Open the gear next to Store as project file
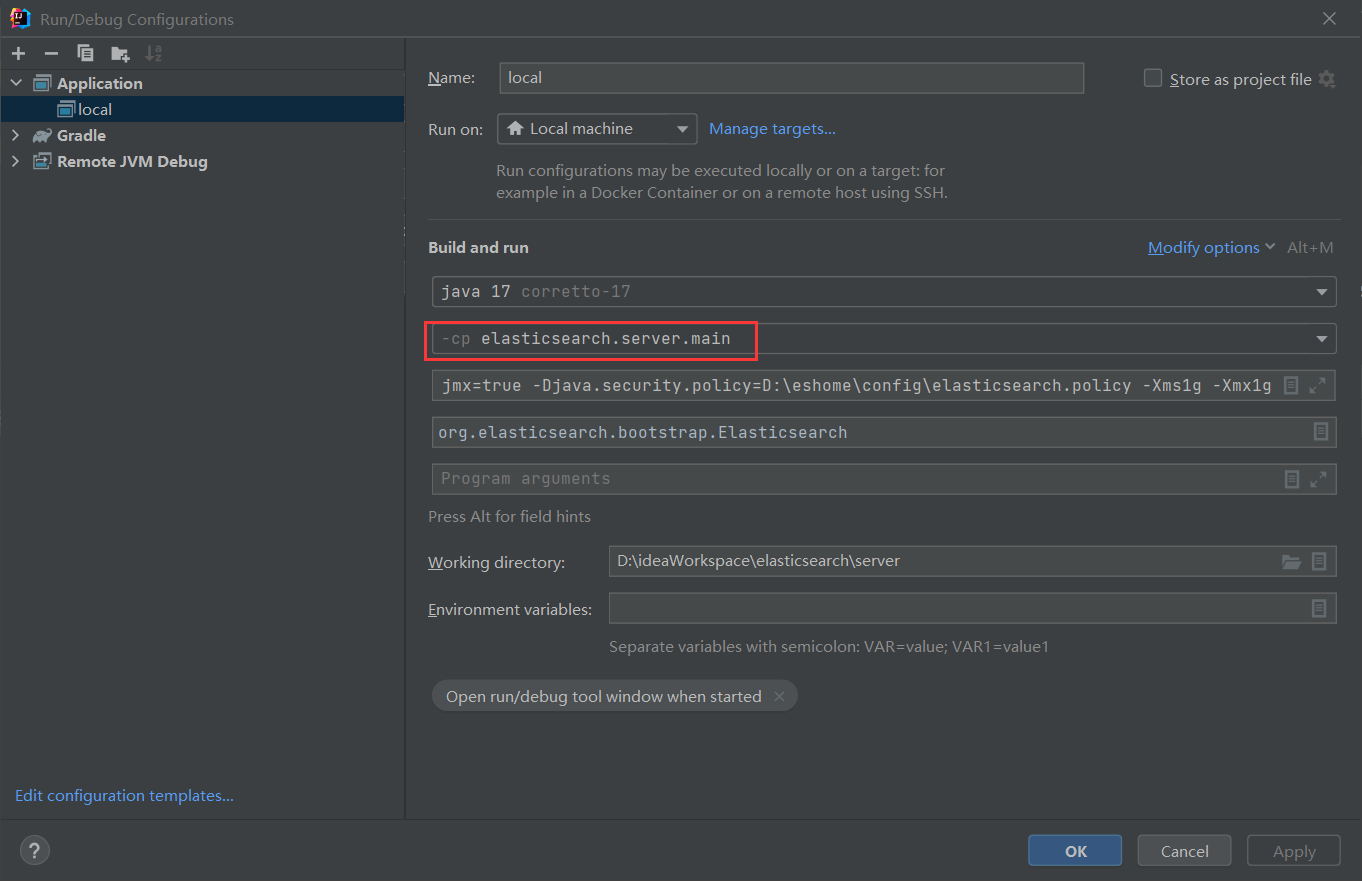 tap(1327, 79)
